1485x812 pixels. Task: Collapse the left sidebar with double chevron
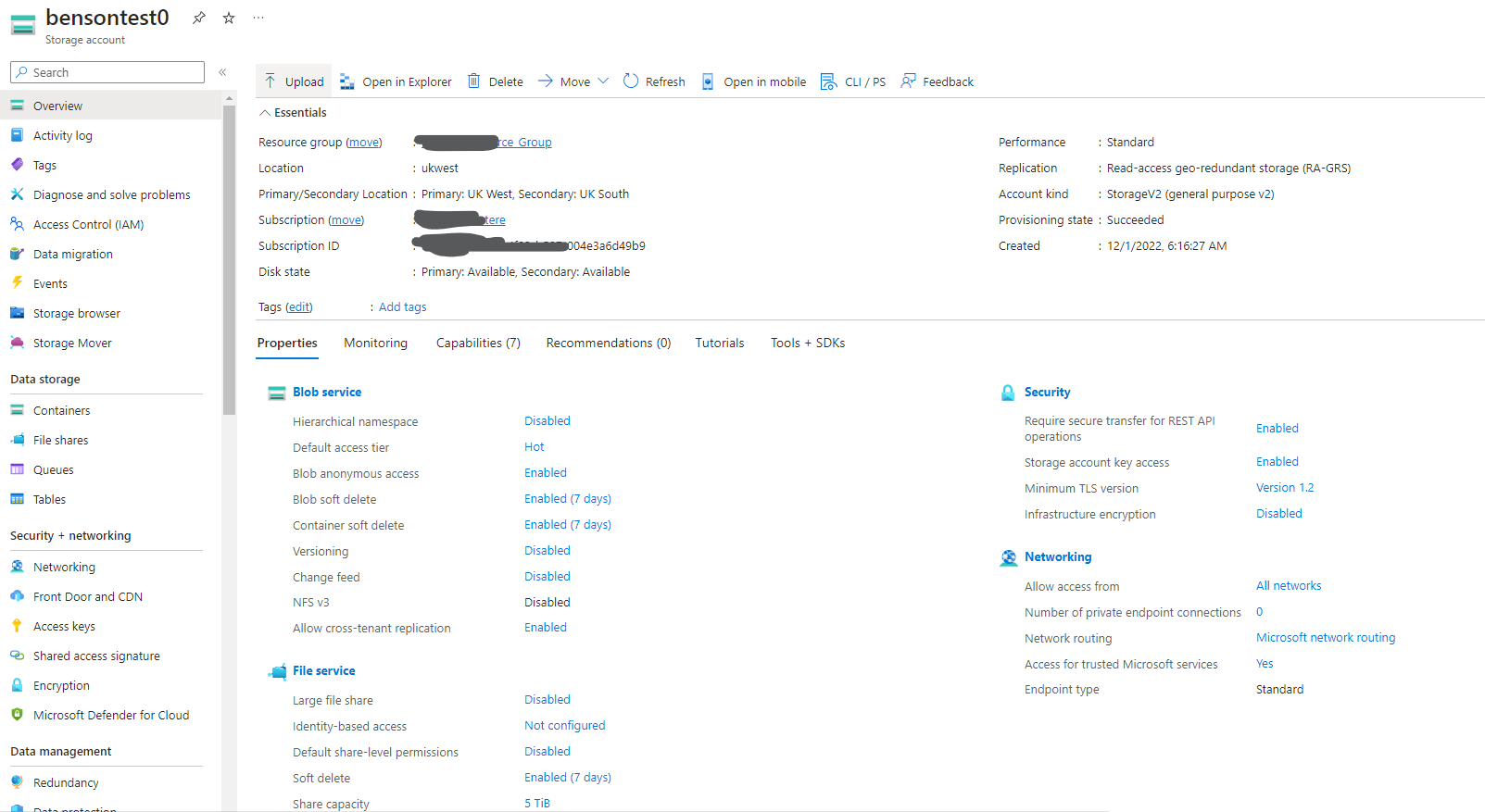click(222, 72)
